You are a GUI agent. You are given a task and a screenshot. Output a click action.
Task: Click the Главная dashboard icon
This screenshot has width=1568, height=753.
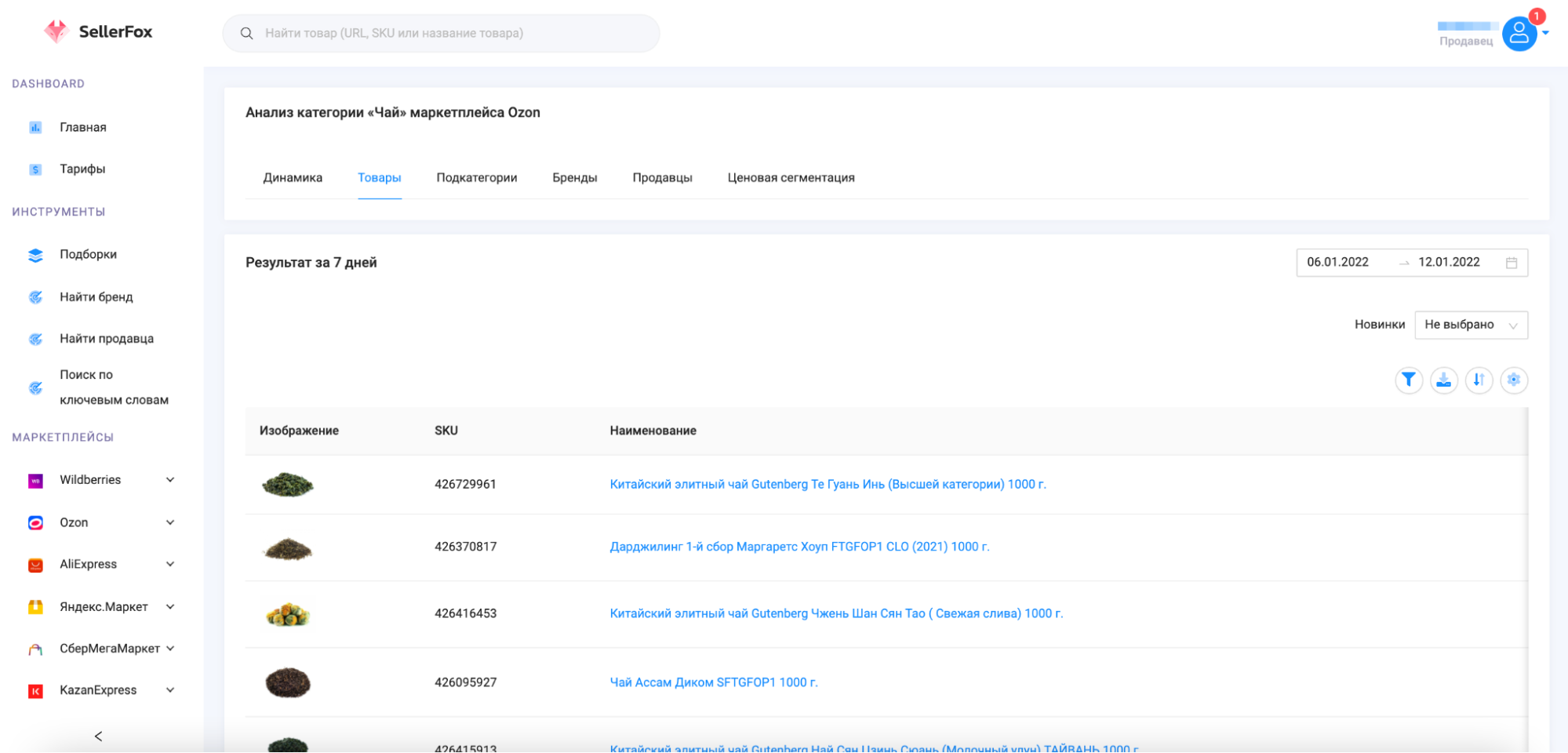[35, 127]
